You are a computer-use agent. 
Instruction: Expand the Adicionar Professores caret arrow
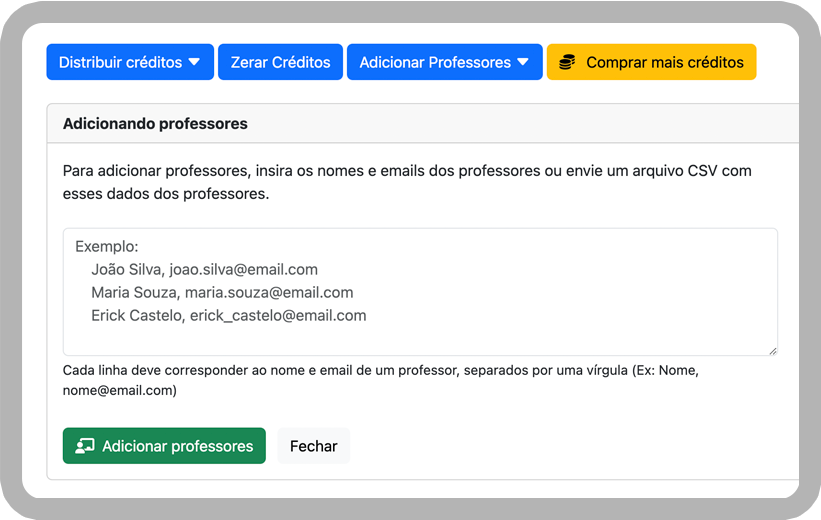click(524, 62)
